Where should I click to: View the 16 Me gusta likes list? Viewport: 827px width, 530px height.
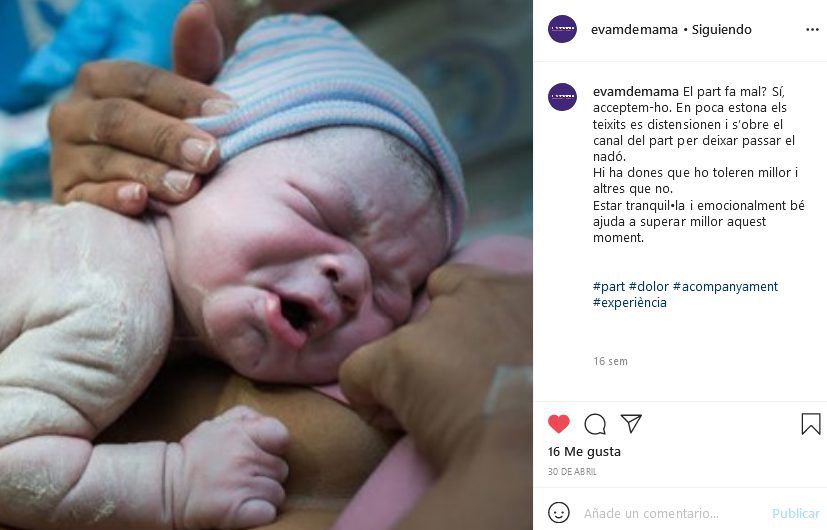coord(584,452)
